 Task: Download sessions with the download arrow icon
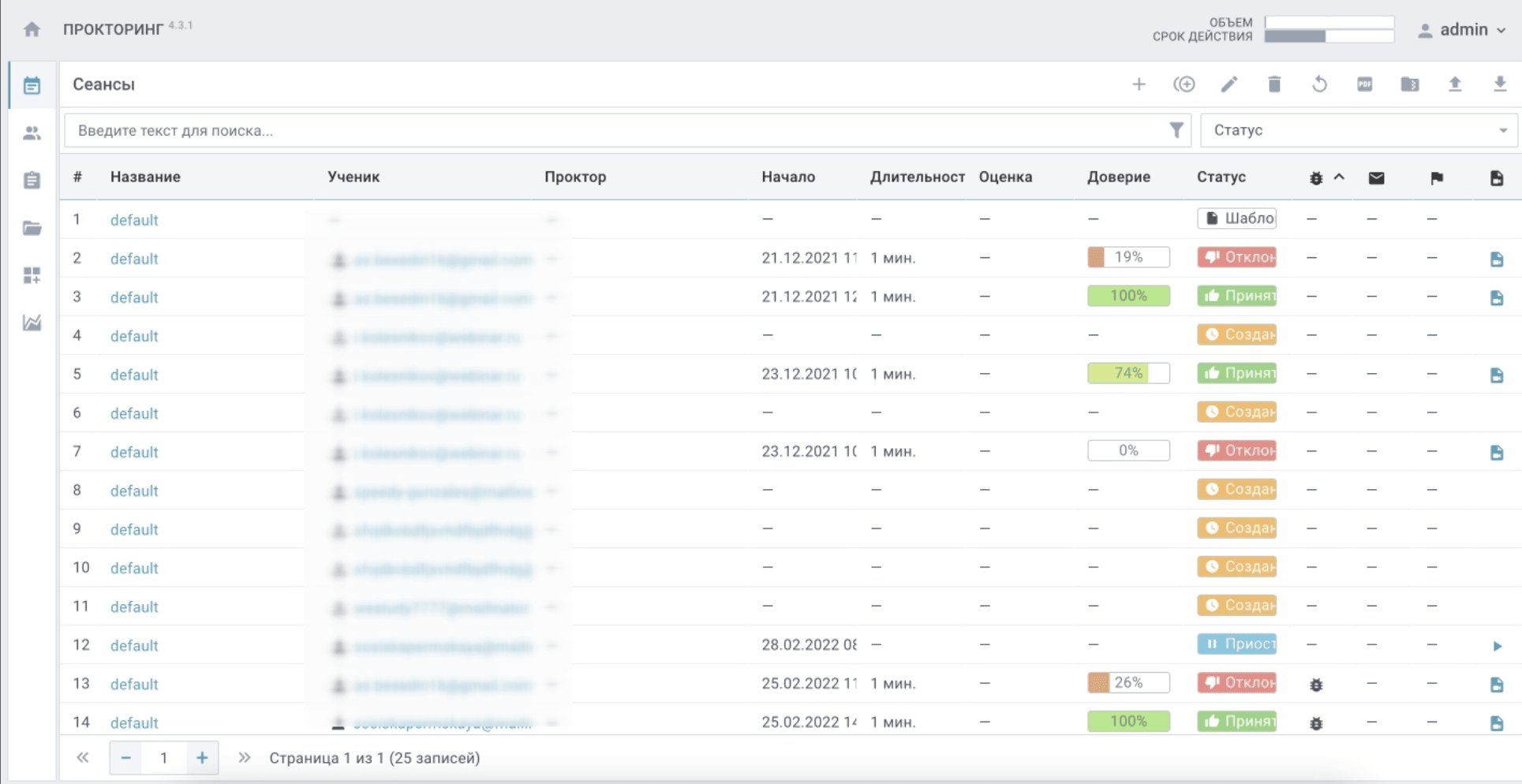click(x=1500, y=84)
